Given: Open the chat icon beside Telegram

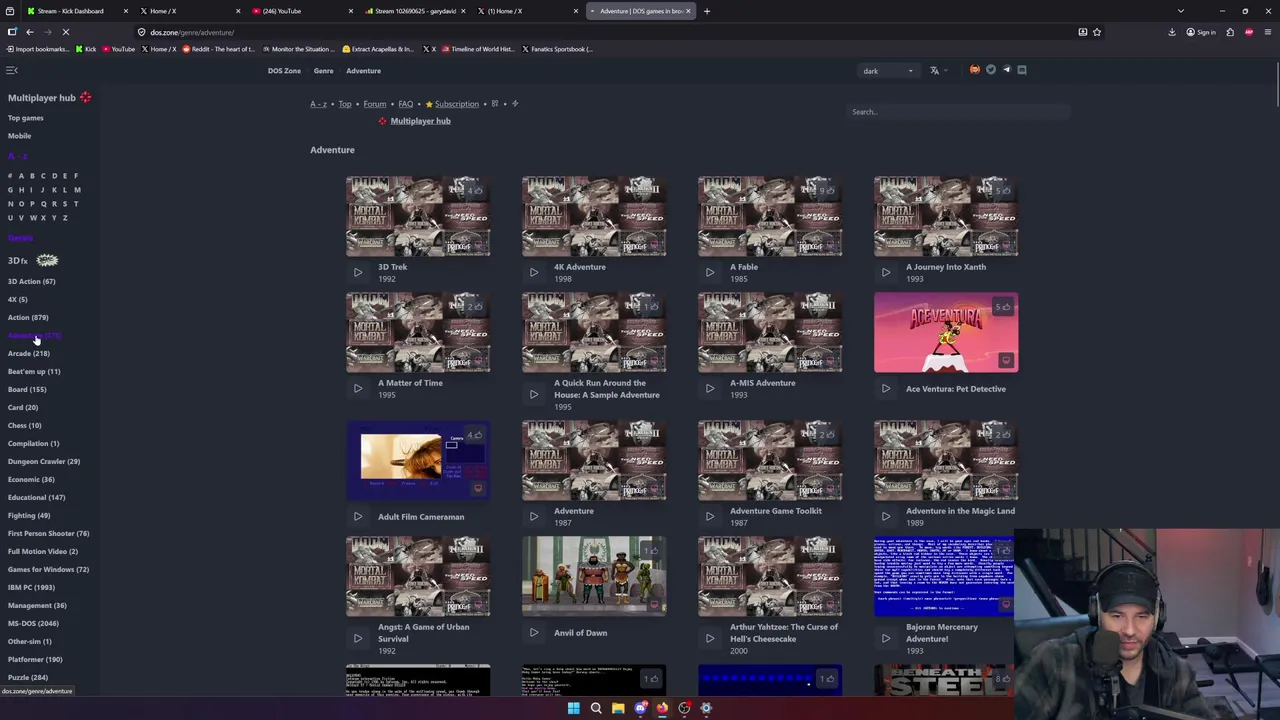Looking at the screenshot, I should (1021, 70).
